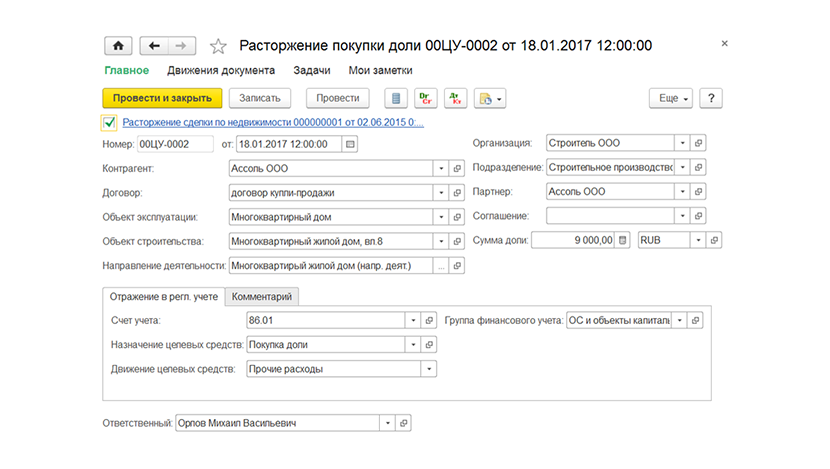Click the Сумма доли amount field
The width and height of the screenshot is (830, 469).
[574, 240]
